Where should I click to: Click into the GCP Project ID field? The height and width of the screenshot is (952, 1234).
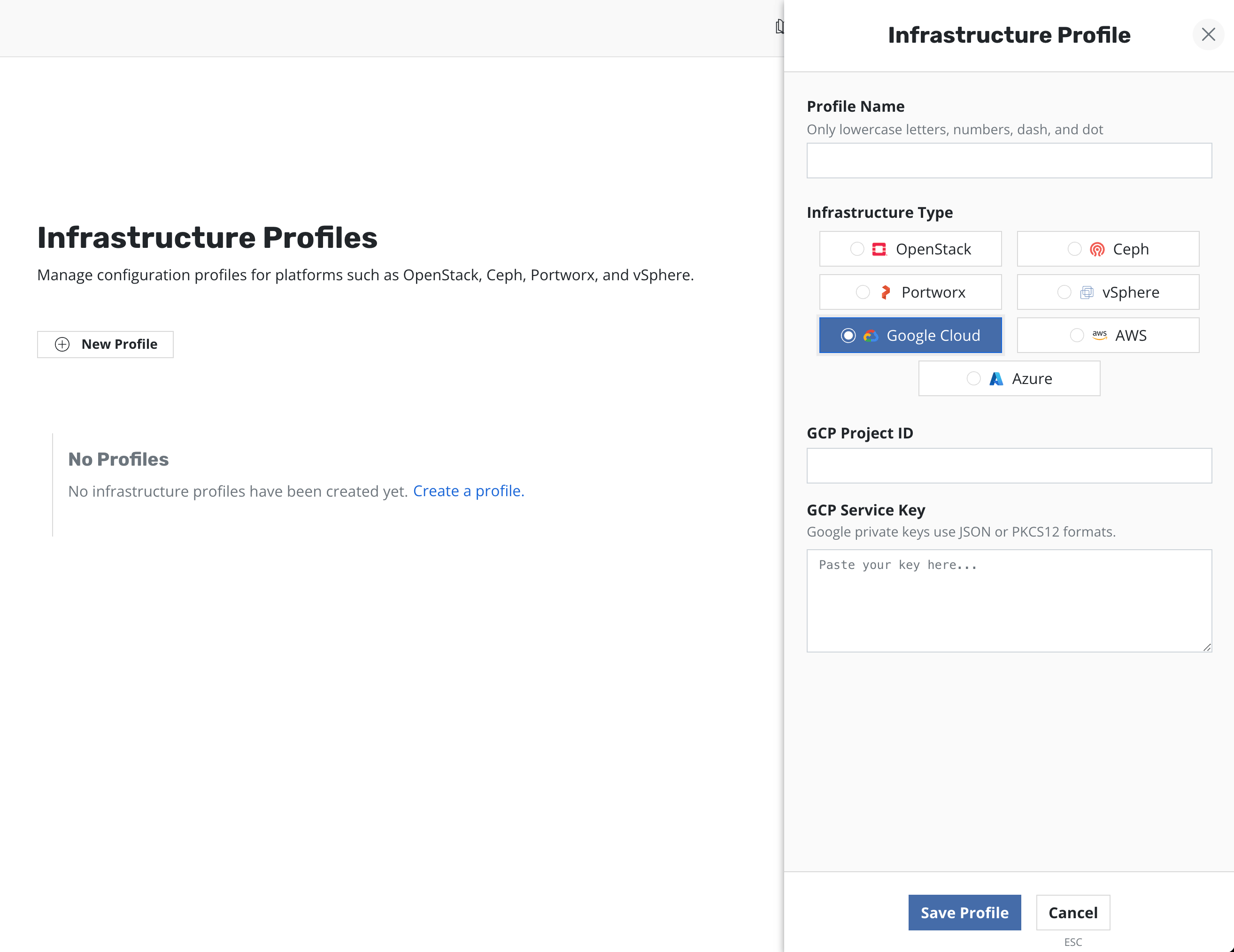[1009, 466]
